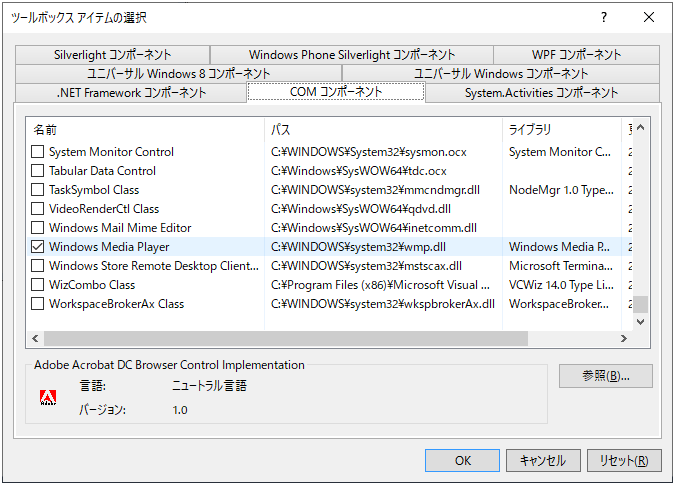Click the horizontal scrollbar right arrow
The width and height of the screenshot is (675, 487).
tap(624, 338)
